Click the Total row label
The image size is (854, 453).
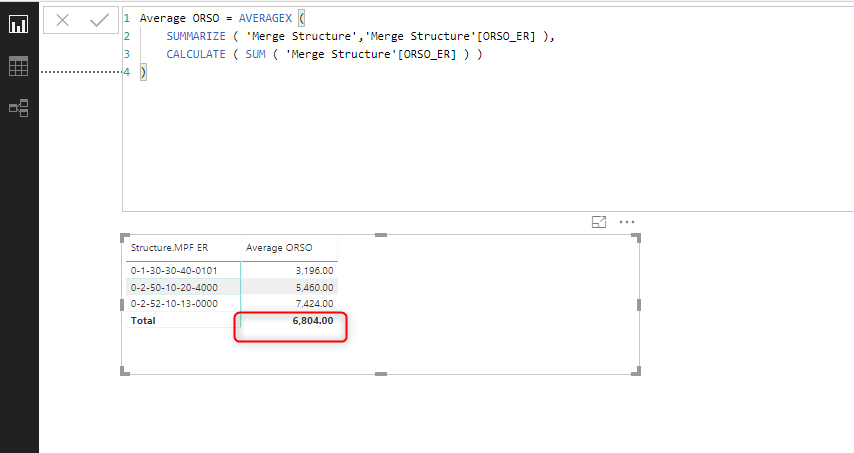click(143, 321)
